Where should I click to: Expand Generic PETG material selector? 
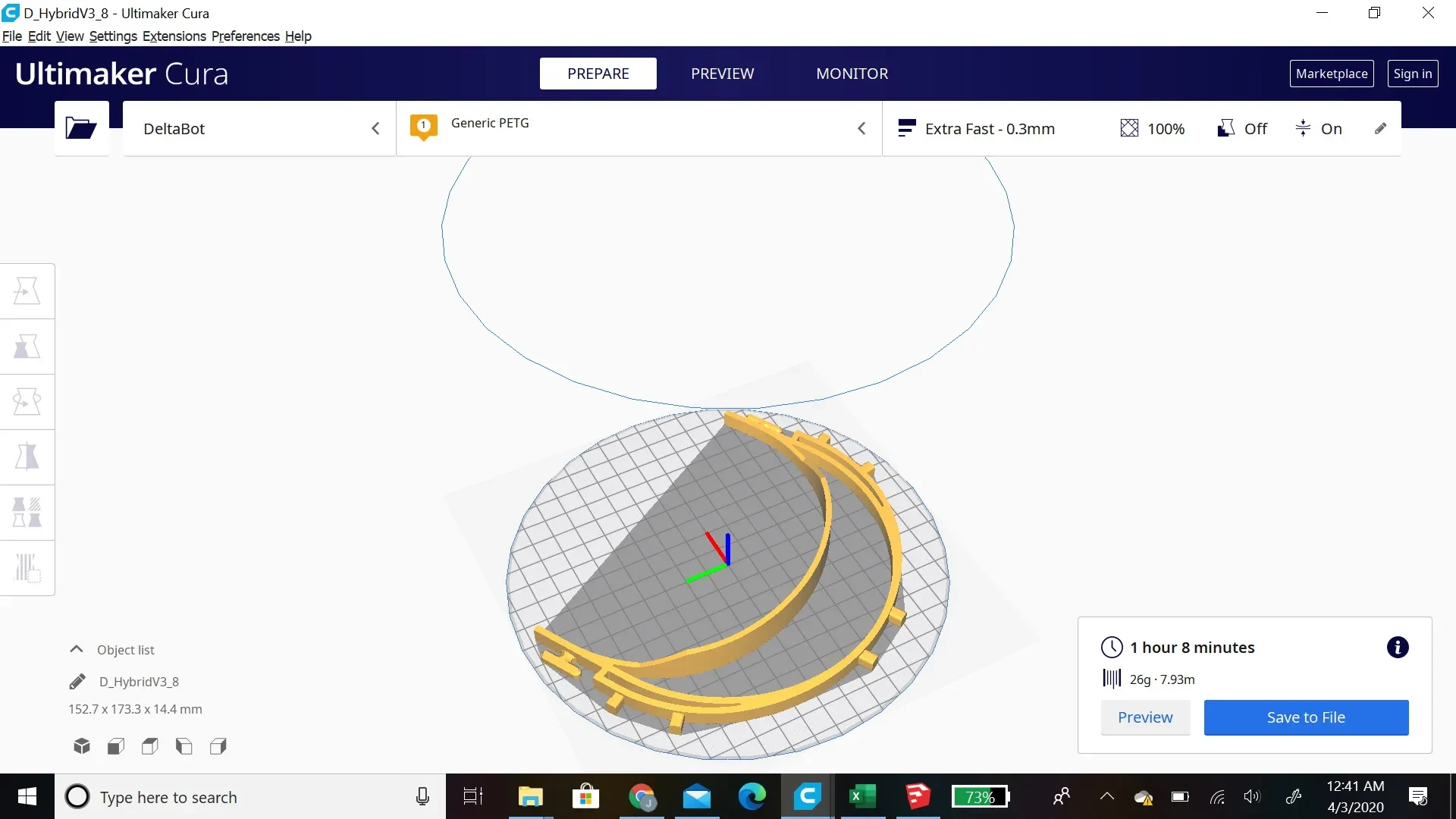[639, 128]
